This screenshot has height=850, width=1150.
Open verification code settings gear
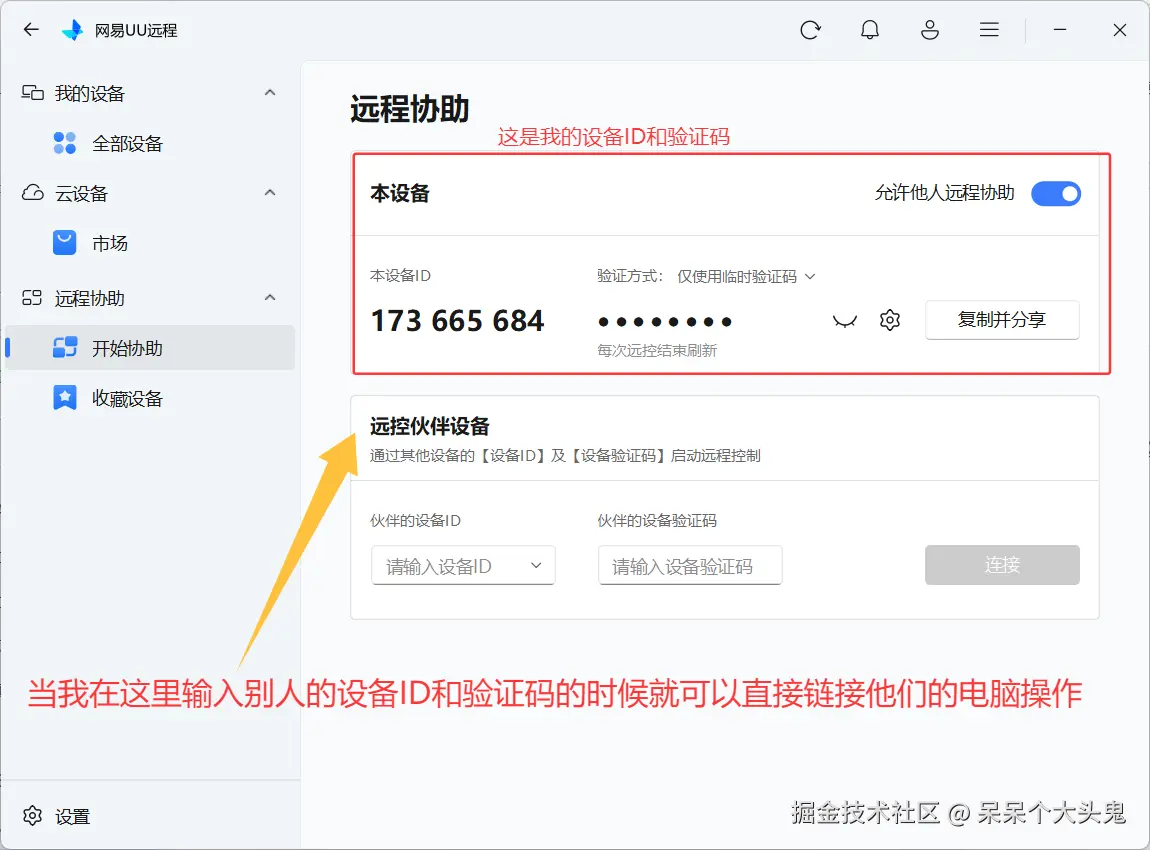click(x=890, y=320)
